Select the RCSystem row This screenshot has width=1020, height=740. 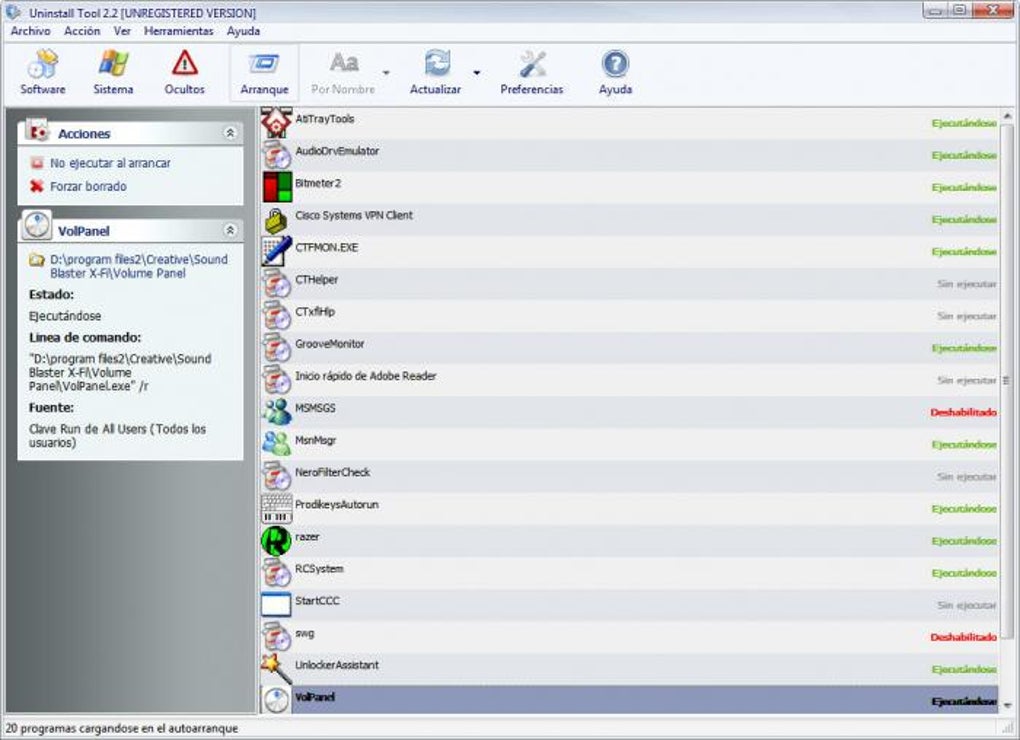629,573
